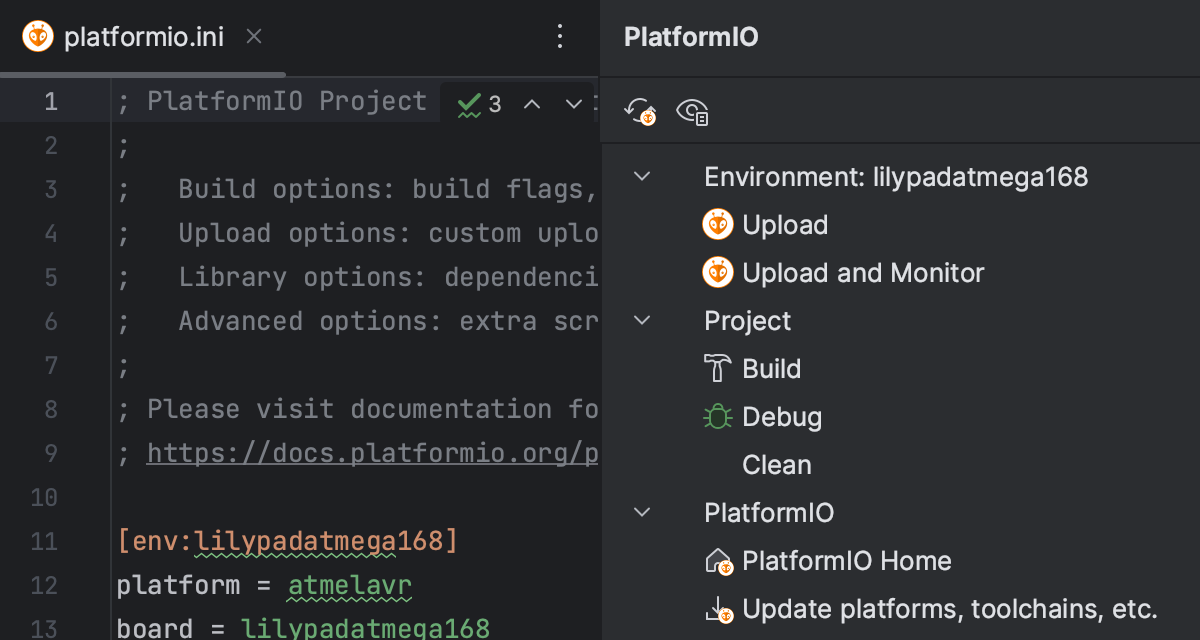Collapse the Project tree node

(x=642, y=321)
